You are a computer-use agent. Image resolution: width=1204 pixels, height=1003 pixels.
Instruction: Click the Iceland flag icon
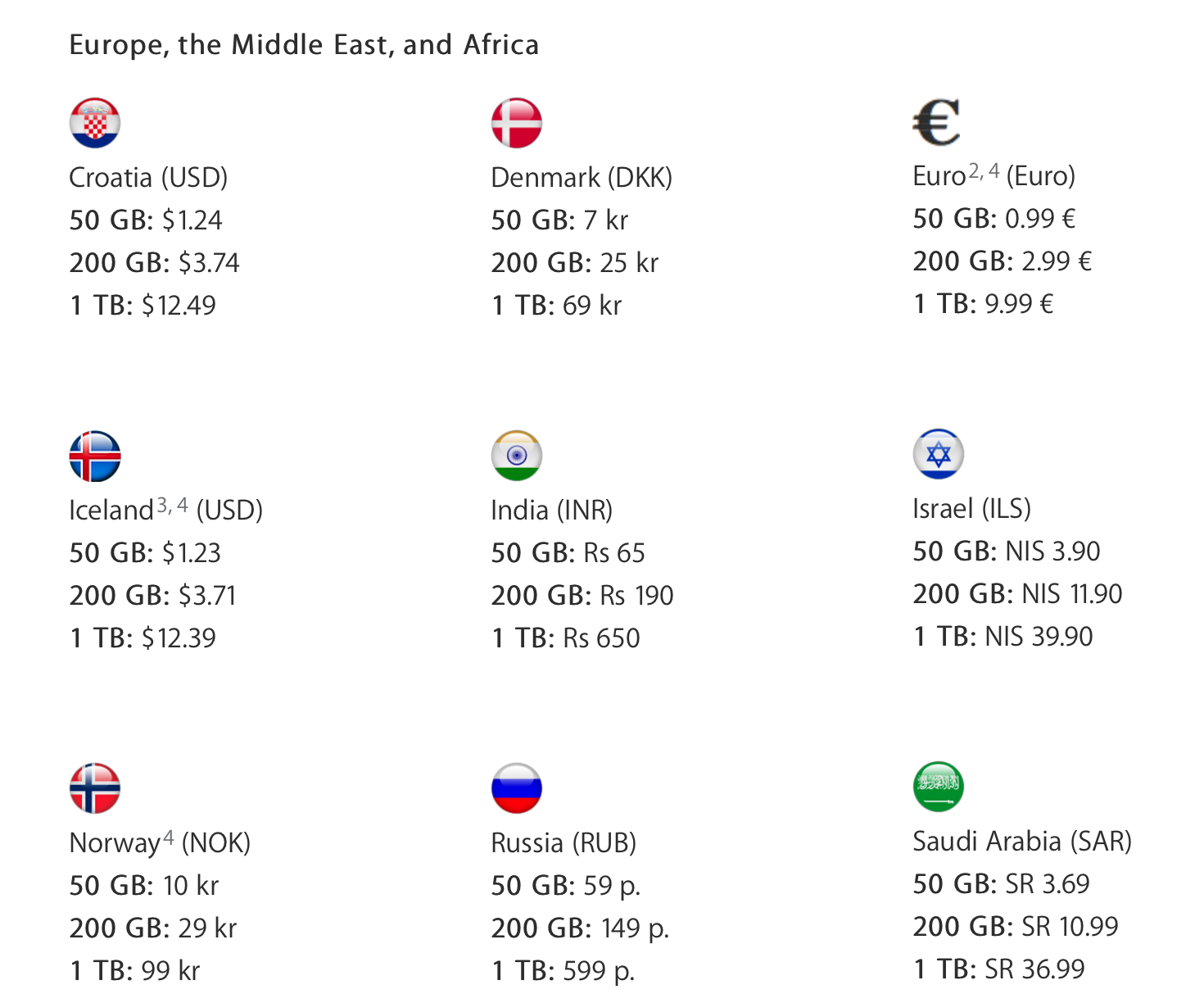(95, 456)
